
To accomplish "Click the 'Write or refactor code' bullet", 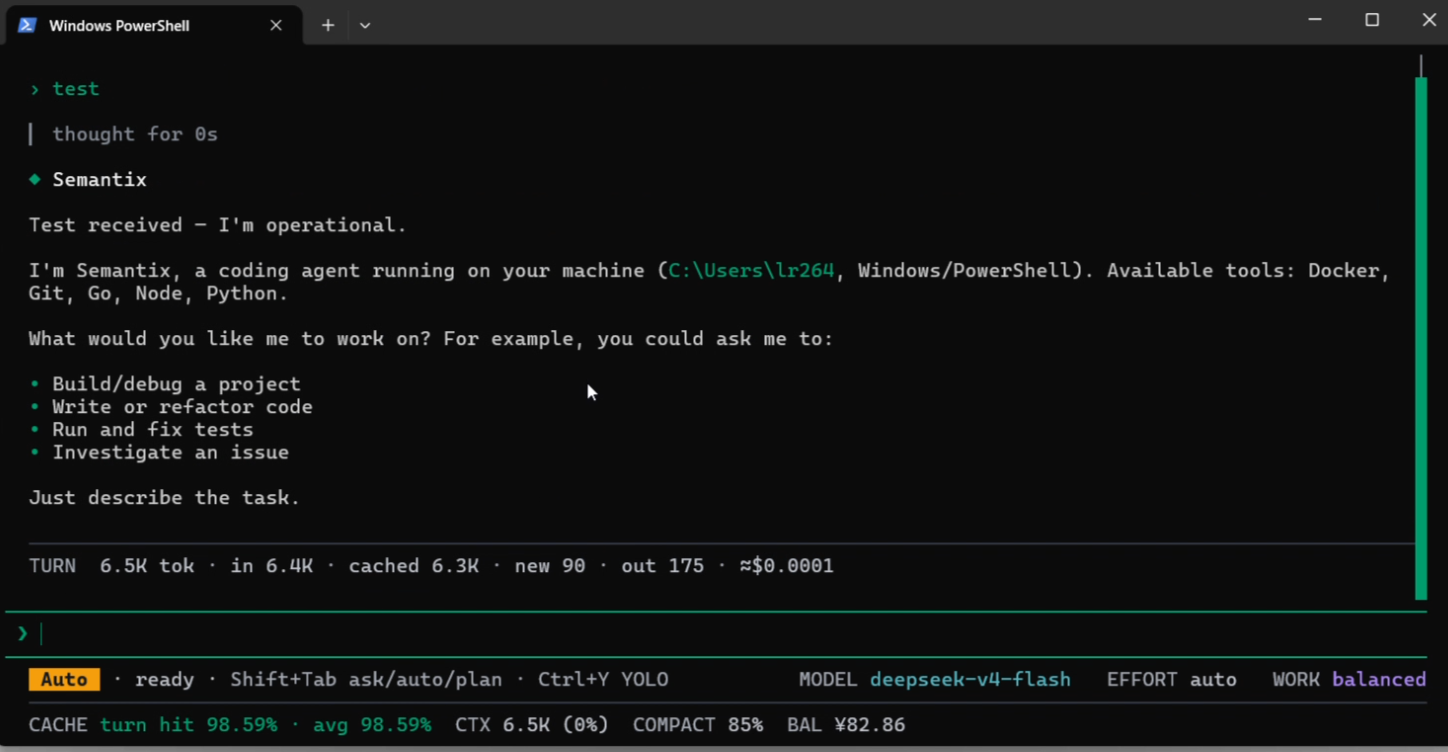I will click(182, 407).
